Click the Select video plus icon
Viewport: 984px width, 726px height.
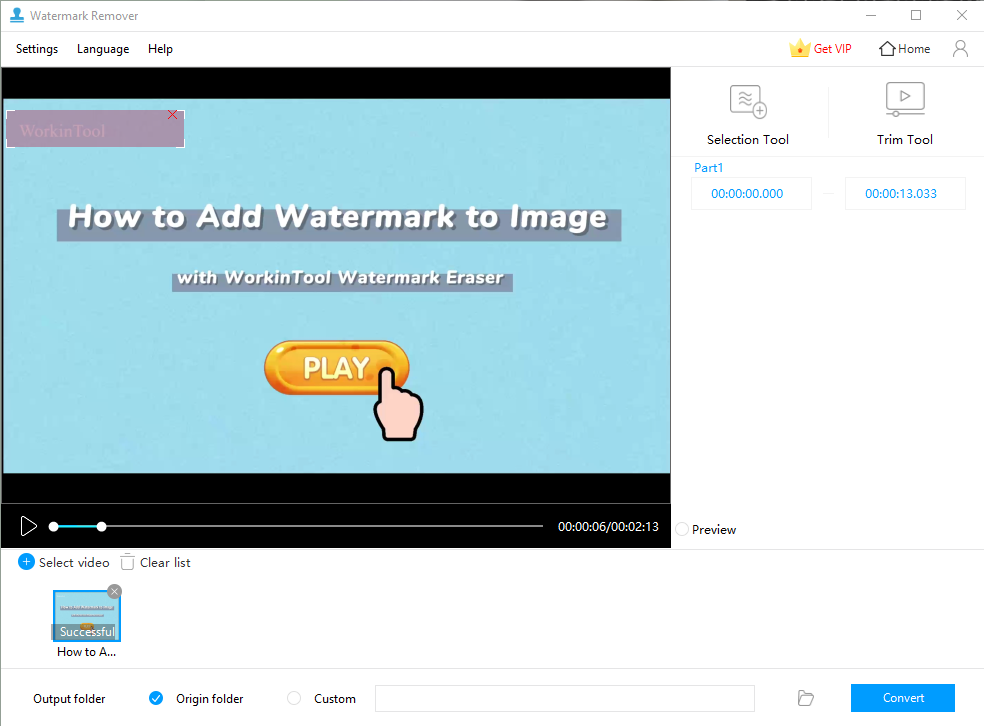pos(27,562)
